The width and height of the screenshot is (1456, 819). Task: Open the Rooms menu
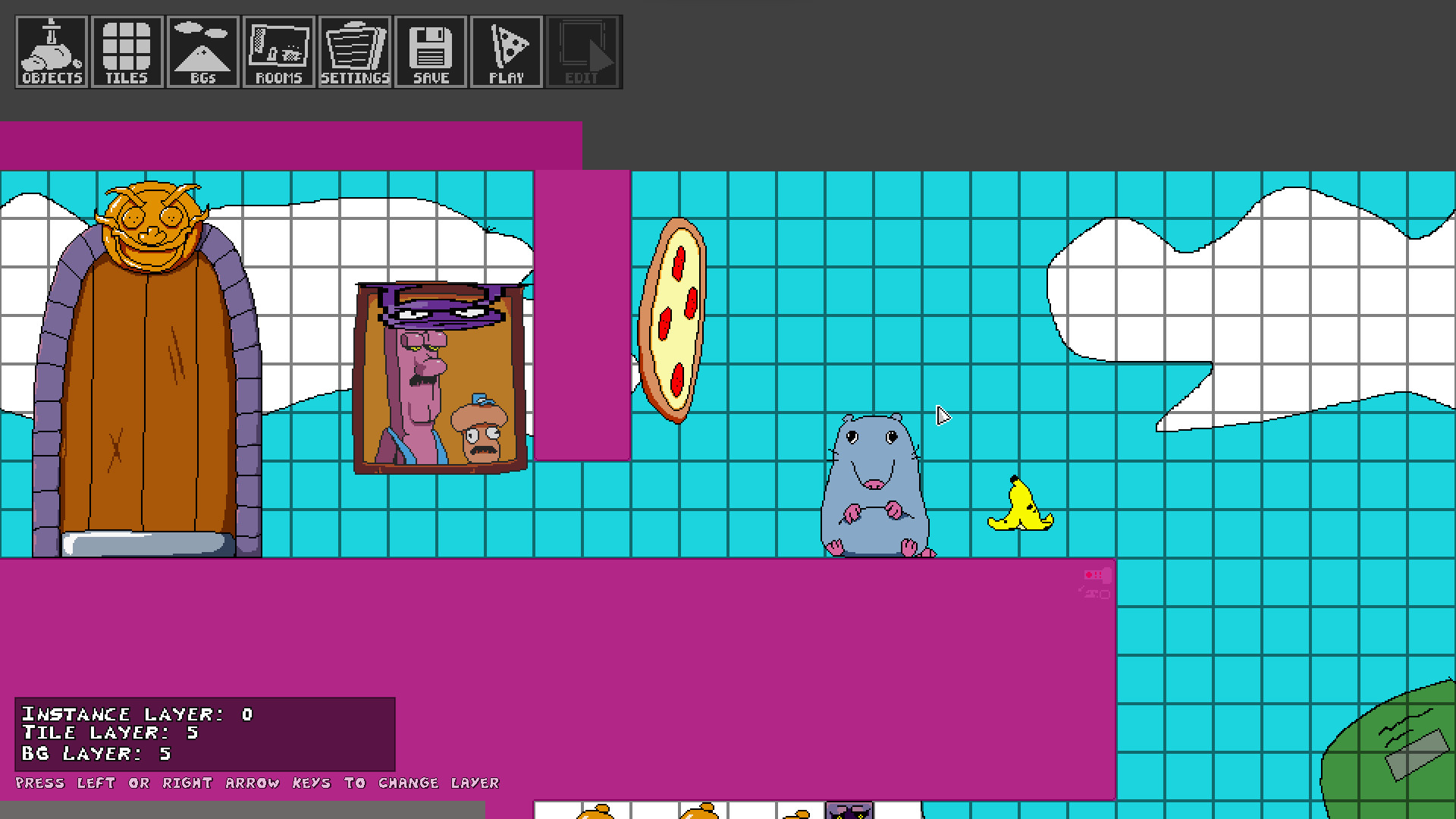tap(279, 52)
